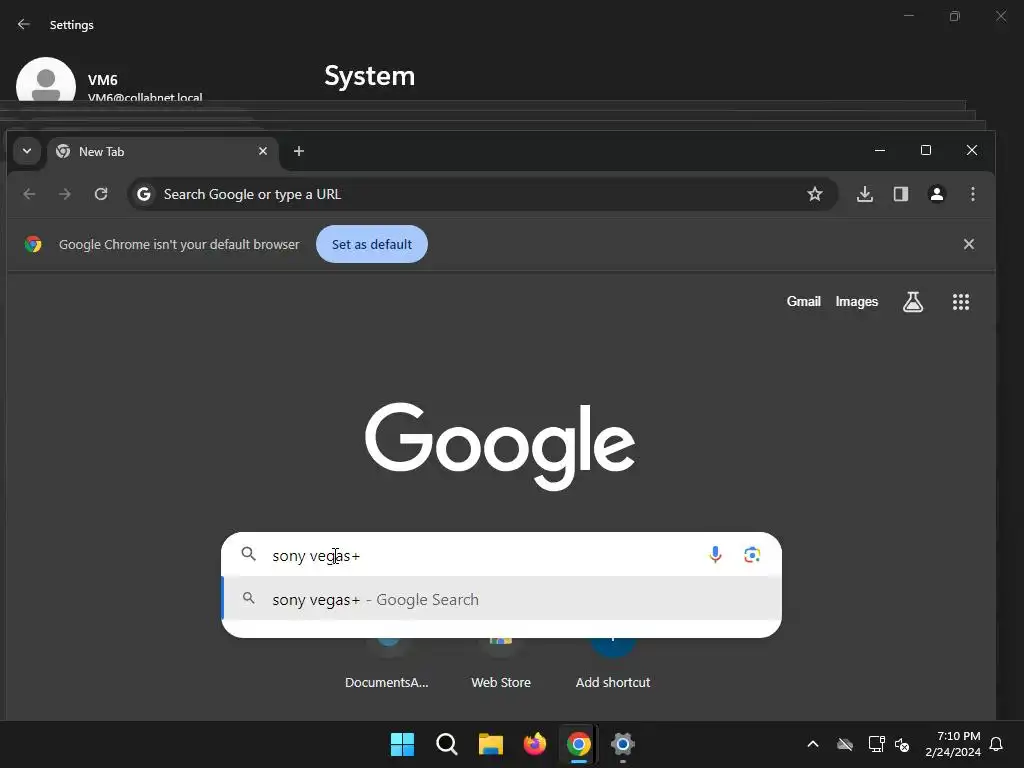
Task: Open network status tray icon
Action: click(876, 744)
